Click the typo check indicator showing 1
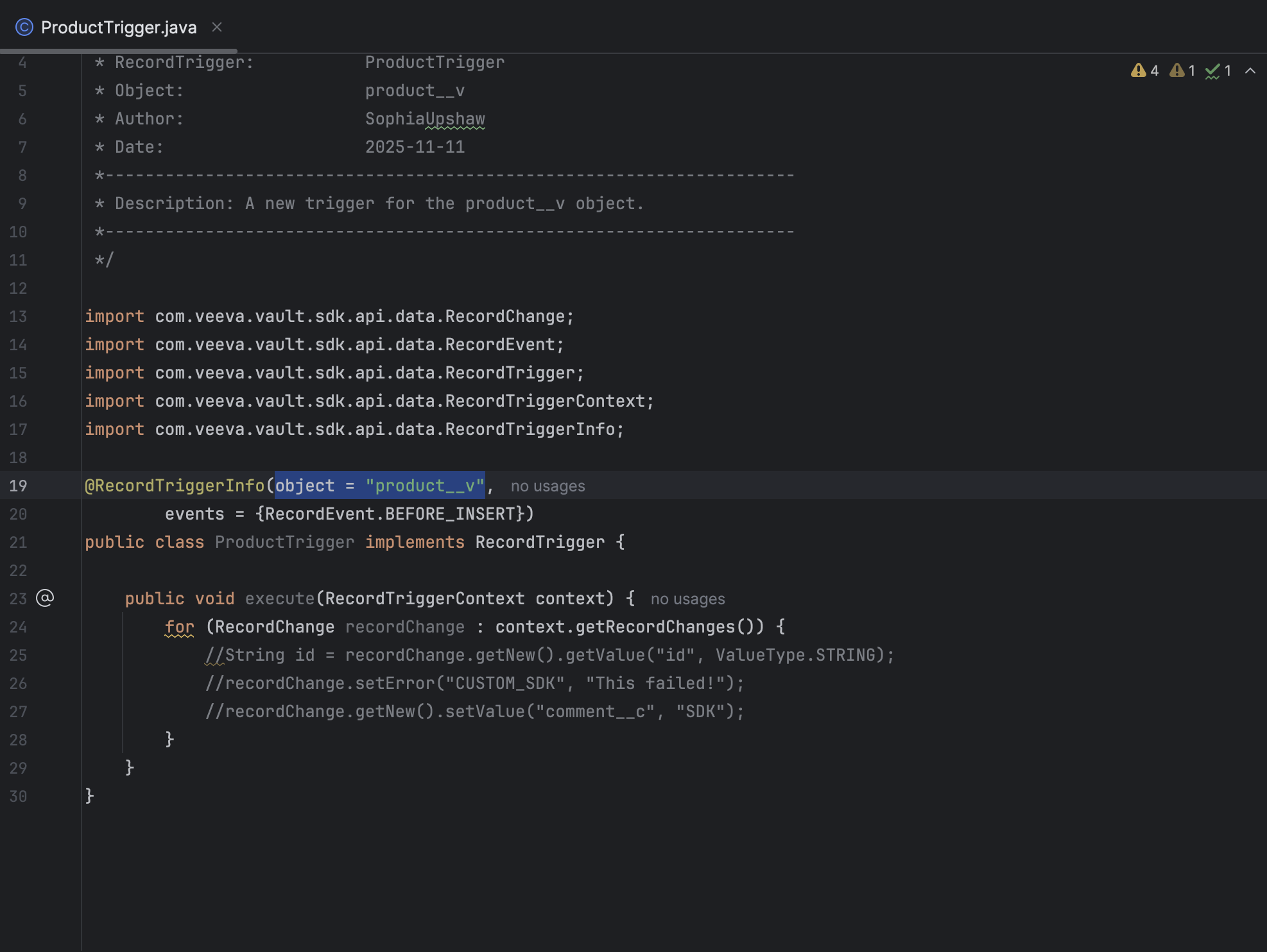The width and height of the screenshot is (1267, 952). tap(1218, 71)
